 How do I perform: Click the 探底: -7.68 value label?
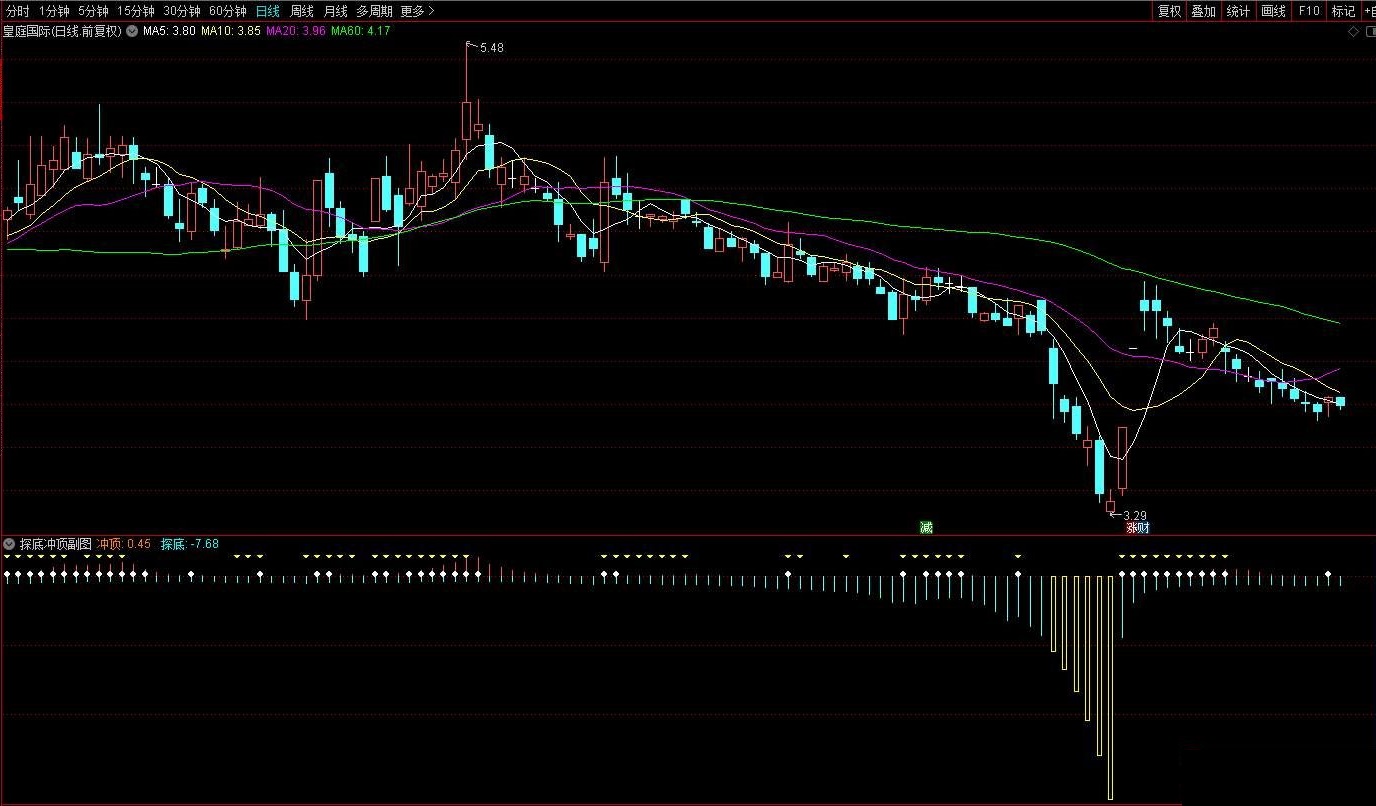(190, 544)
